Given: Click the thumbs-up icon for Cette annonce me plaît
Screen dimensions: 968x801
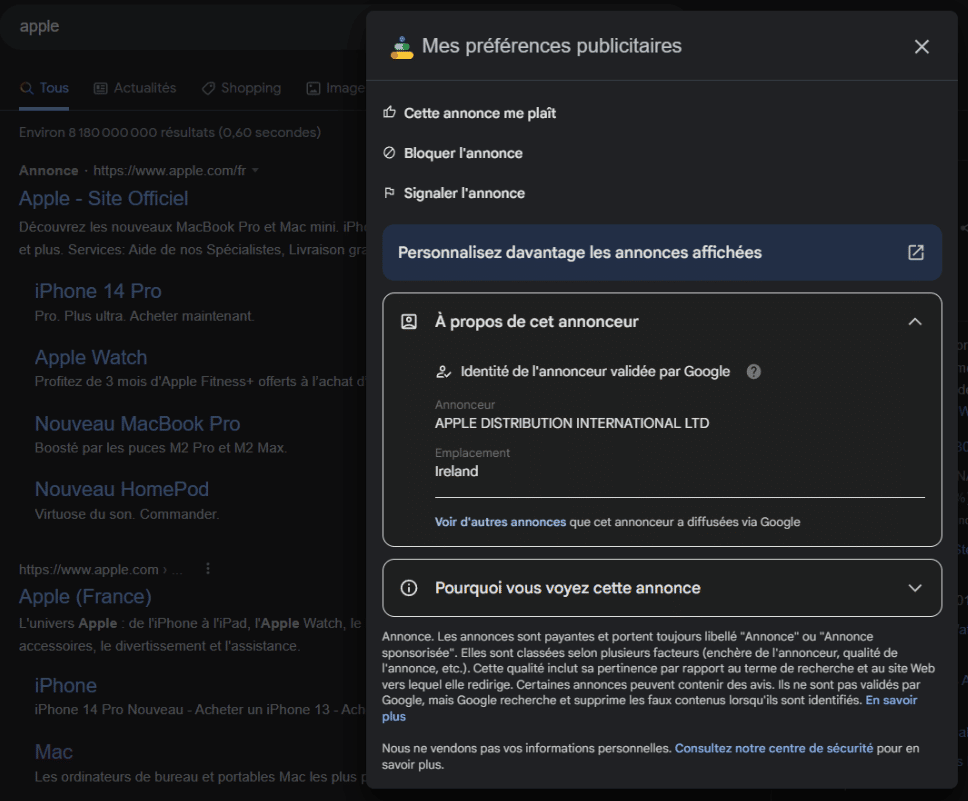Looking at the screenshot, I should (389, 112).
